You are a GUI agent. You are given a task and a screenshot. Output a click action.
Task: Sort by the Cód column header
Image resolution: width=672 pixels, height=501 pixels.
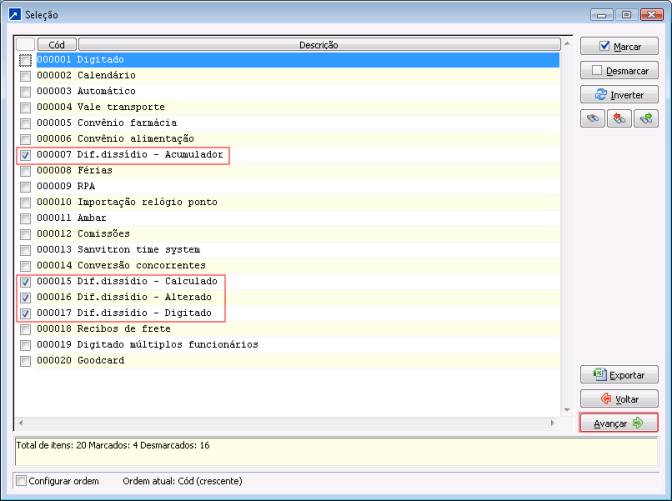[x=57, y=45]
